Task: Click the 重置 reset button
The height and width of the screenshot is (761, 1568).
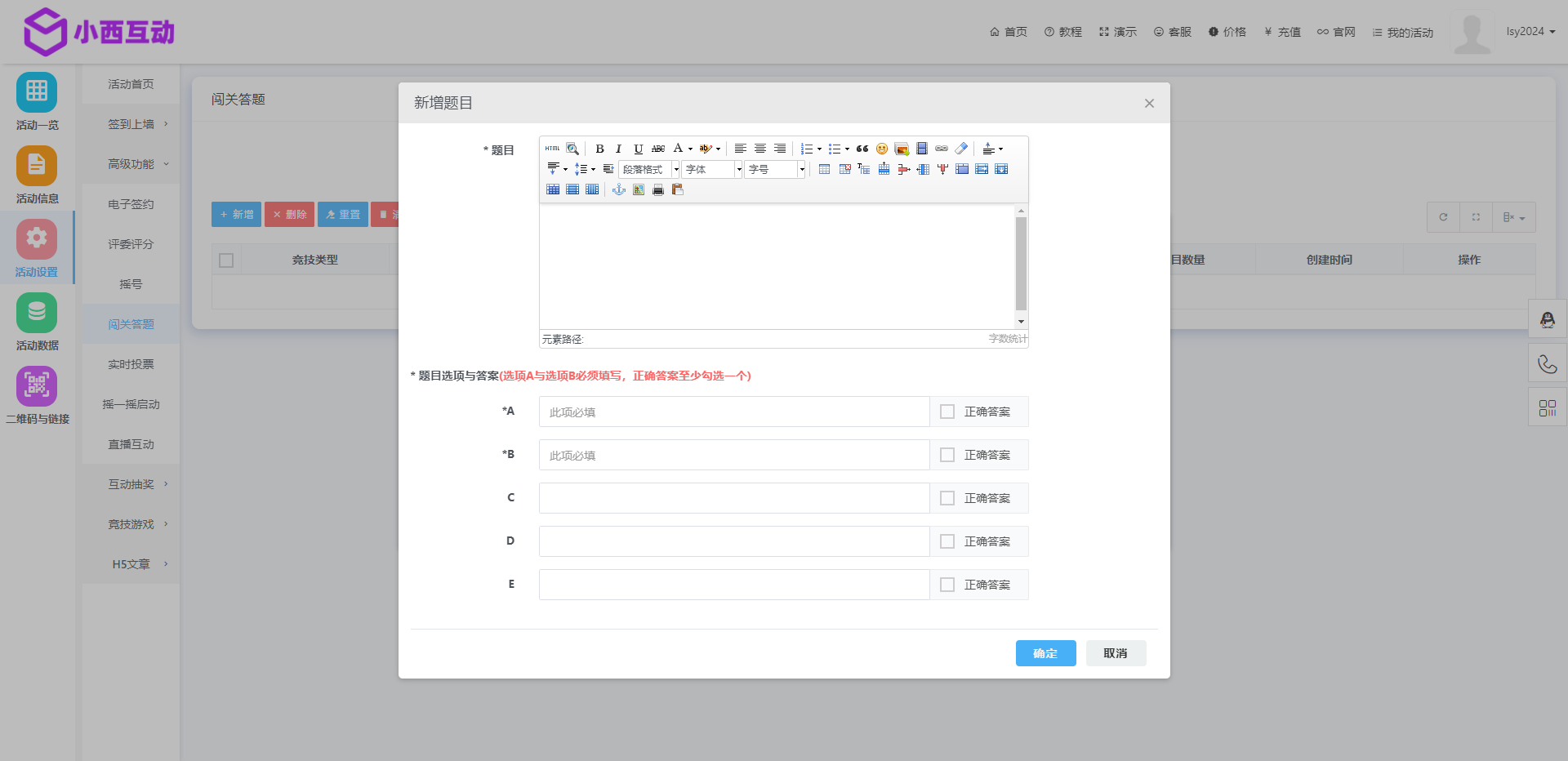Action: [342, 215]
